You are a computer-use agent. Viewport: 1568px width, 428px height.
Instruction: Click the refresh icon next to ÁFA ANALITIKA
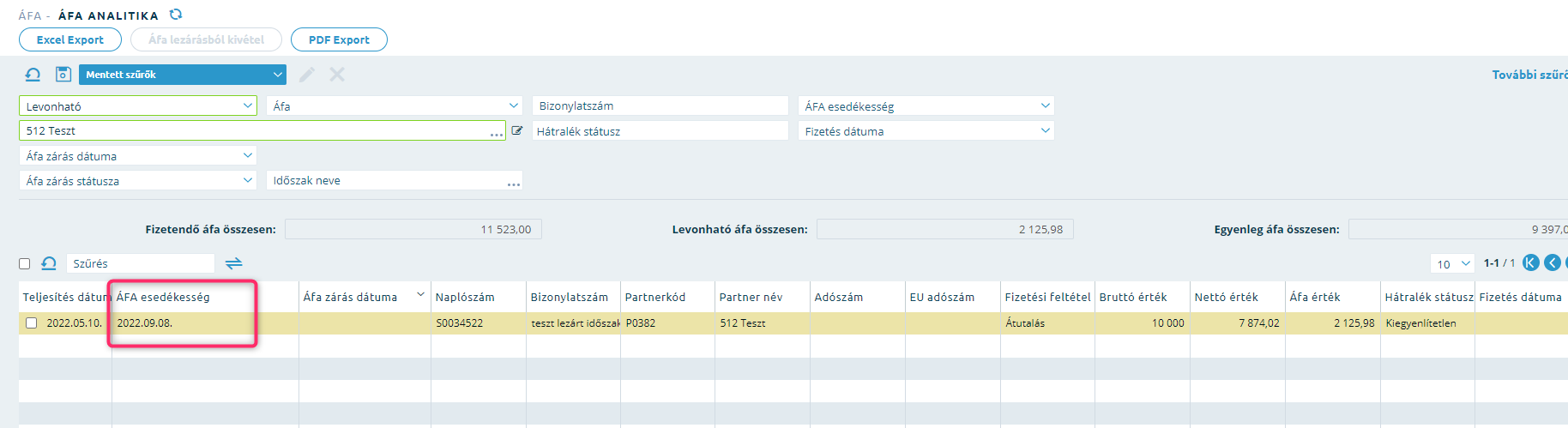[x=176, y=15]
